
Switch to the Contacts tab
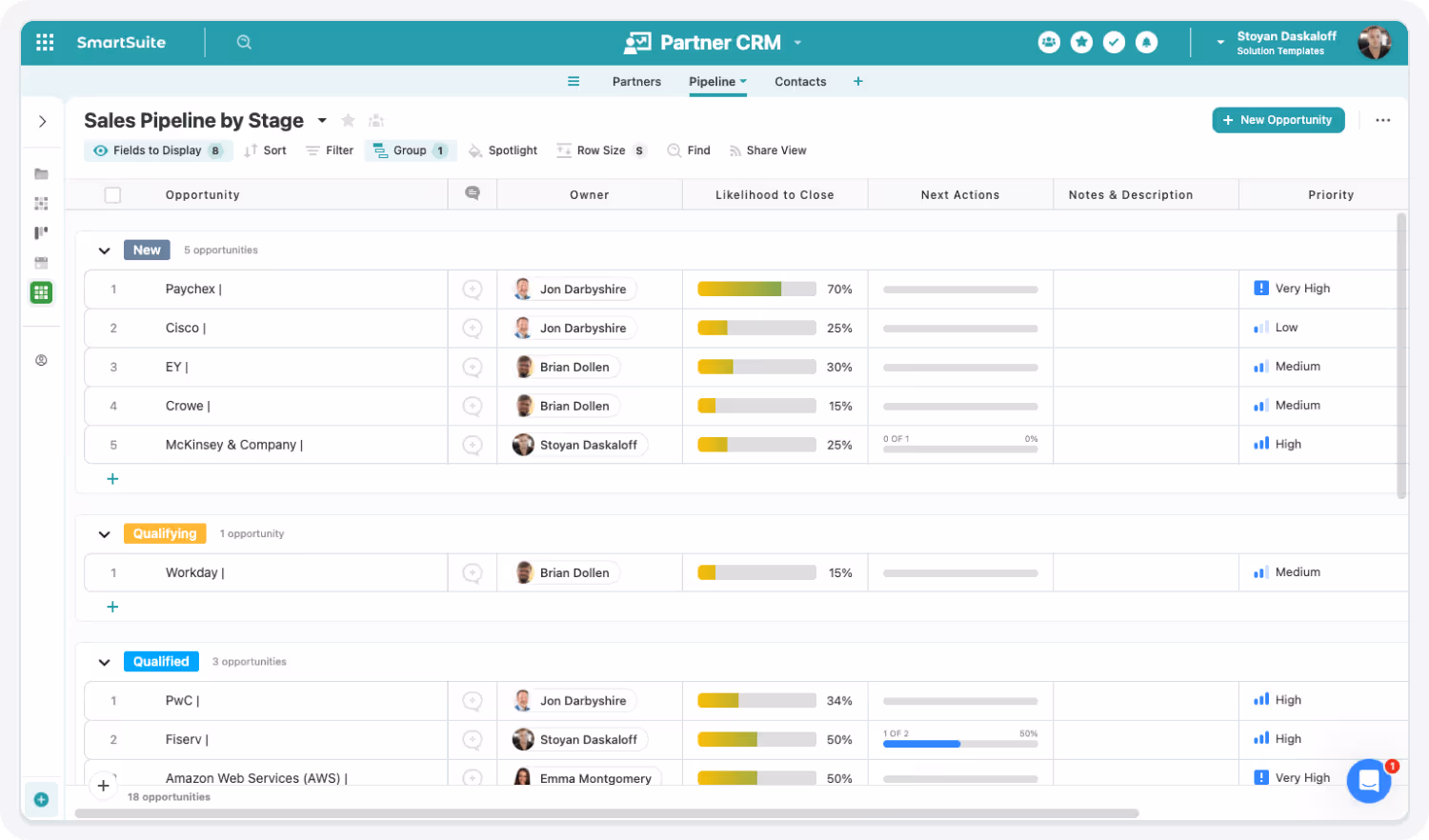(x=800, y=82)
